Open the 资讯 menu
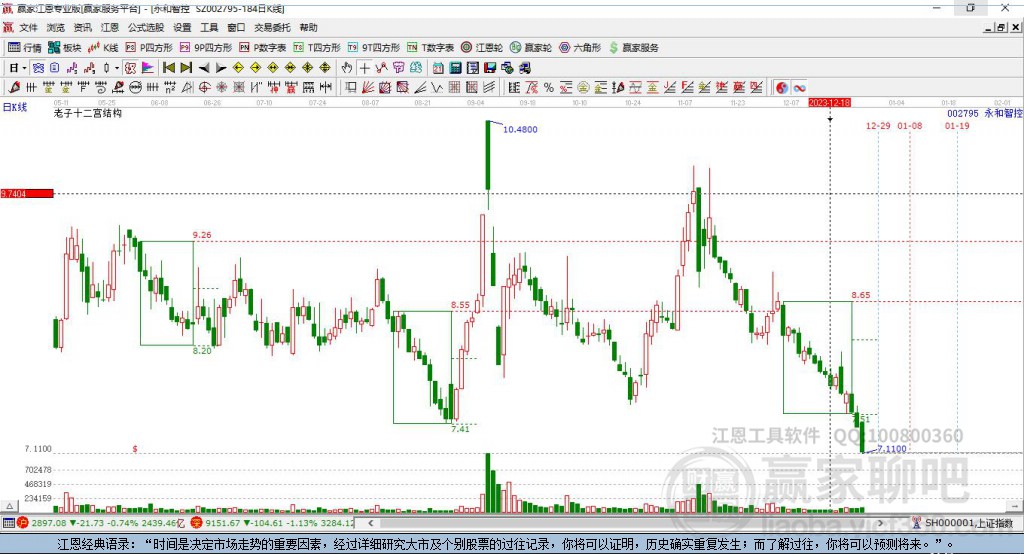Image resolution: width=1024 pixels, height=554 pixels. pos(82,27)
